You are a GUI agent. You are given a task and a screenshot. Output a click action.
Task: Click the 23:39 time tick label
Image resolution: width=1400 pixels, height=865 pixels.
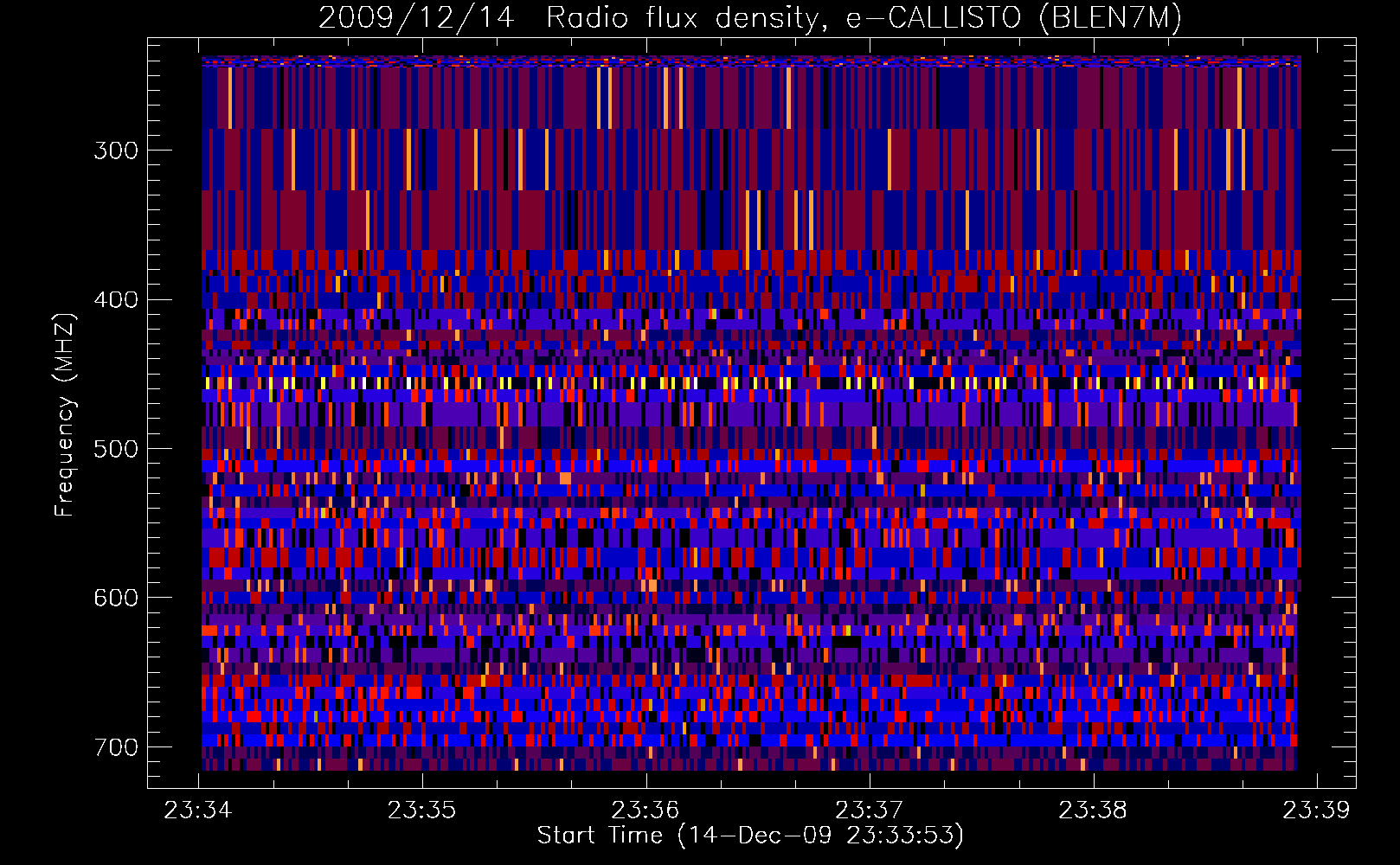[1316, 810]
